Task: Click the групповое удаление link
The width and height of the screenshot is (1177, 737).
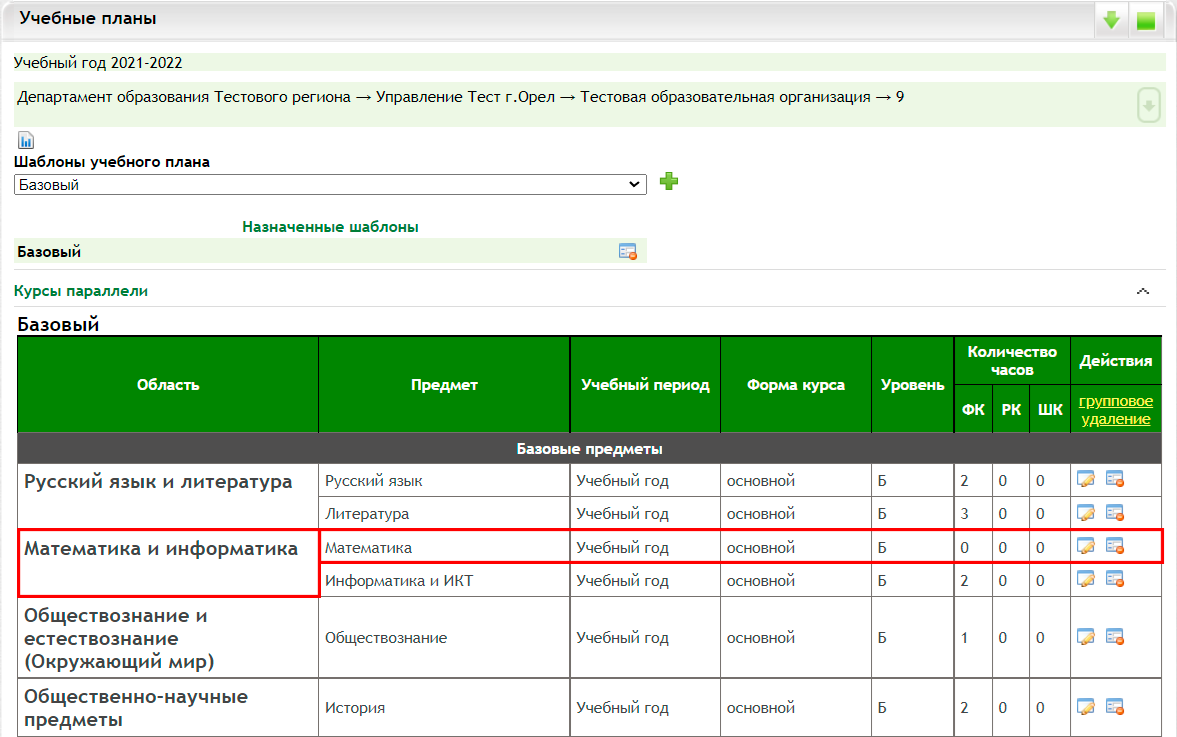Action: click(x=1115, y=410)
